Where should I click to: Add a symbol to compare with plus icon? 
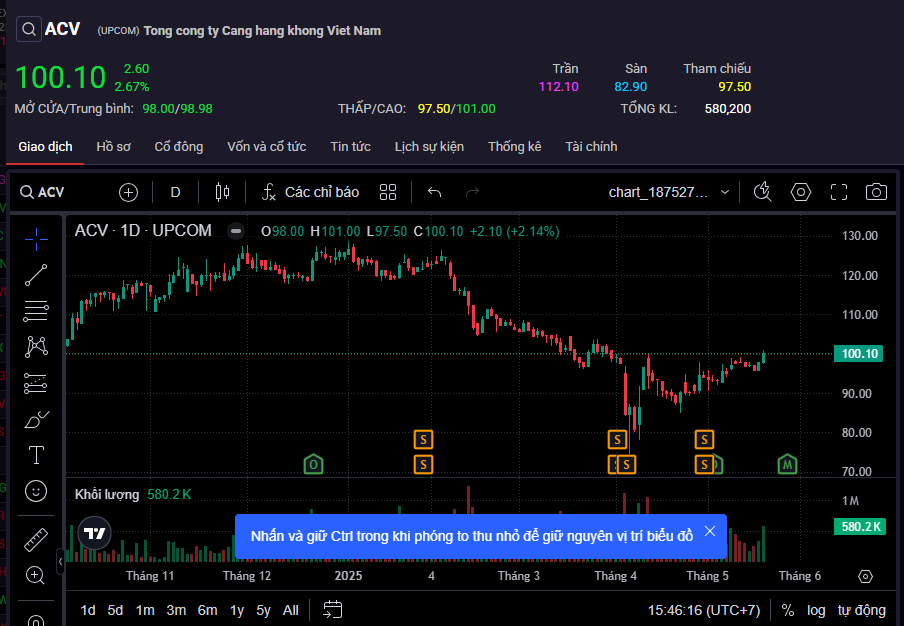(x=128, y=192)
